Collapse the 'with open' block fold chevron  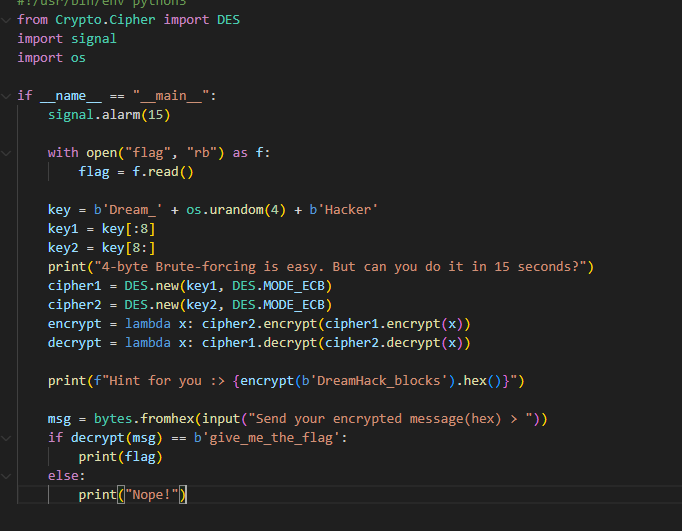pos(6,153)
